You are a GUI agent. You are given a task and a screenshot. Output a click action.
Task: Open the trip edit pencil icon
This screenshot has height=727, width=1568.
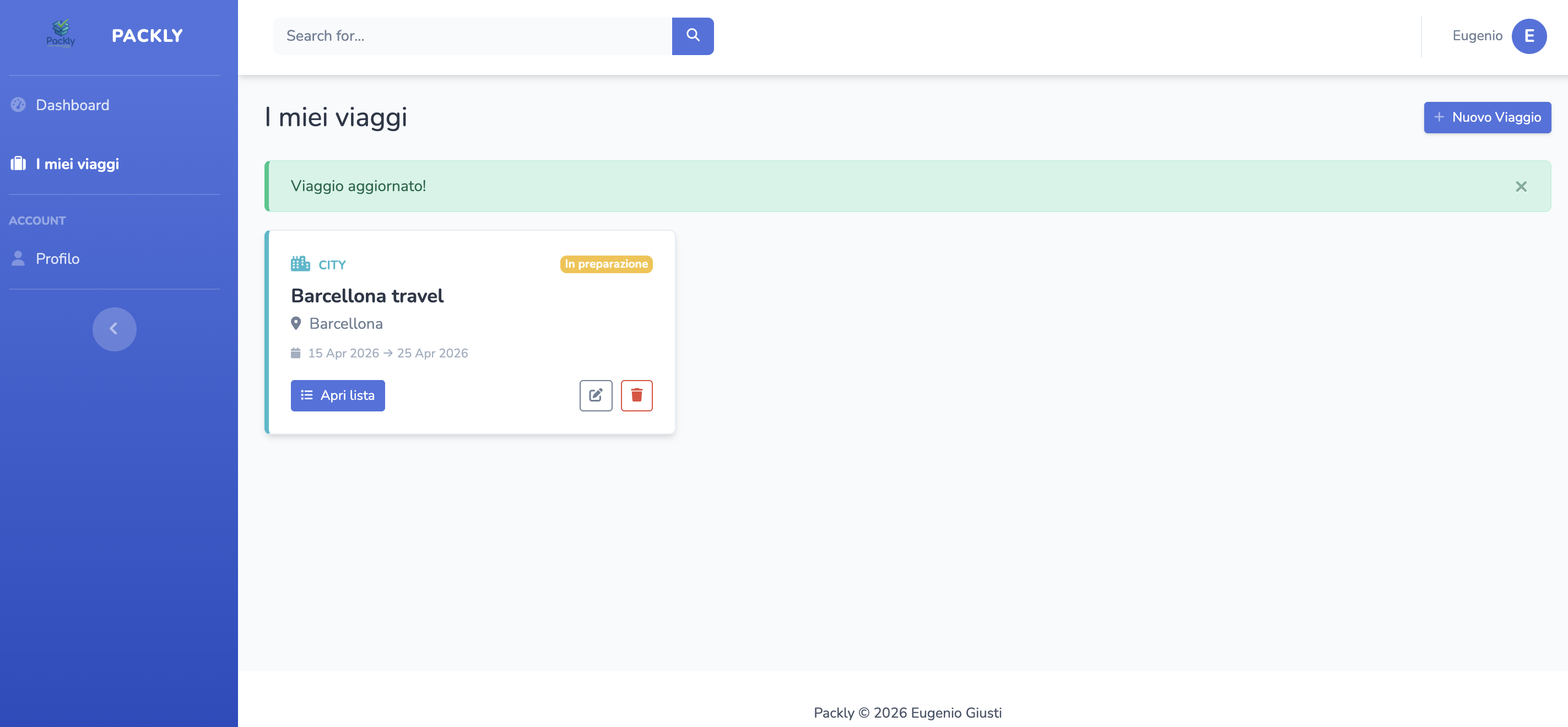point(596,395)
